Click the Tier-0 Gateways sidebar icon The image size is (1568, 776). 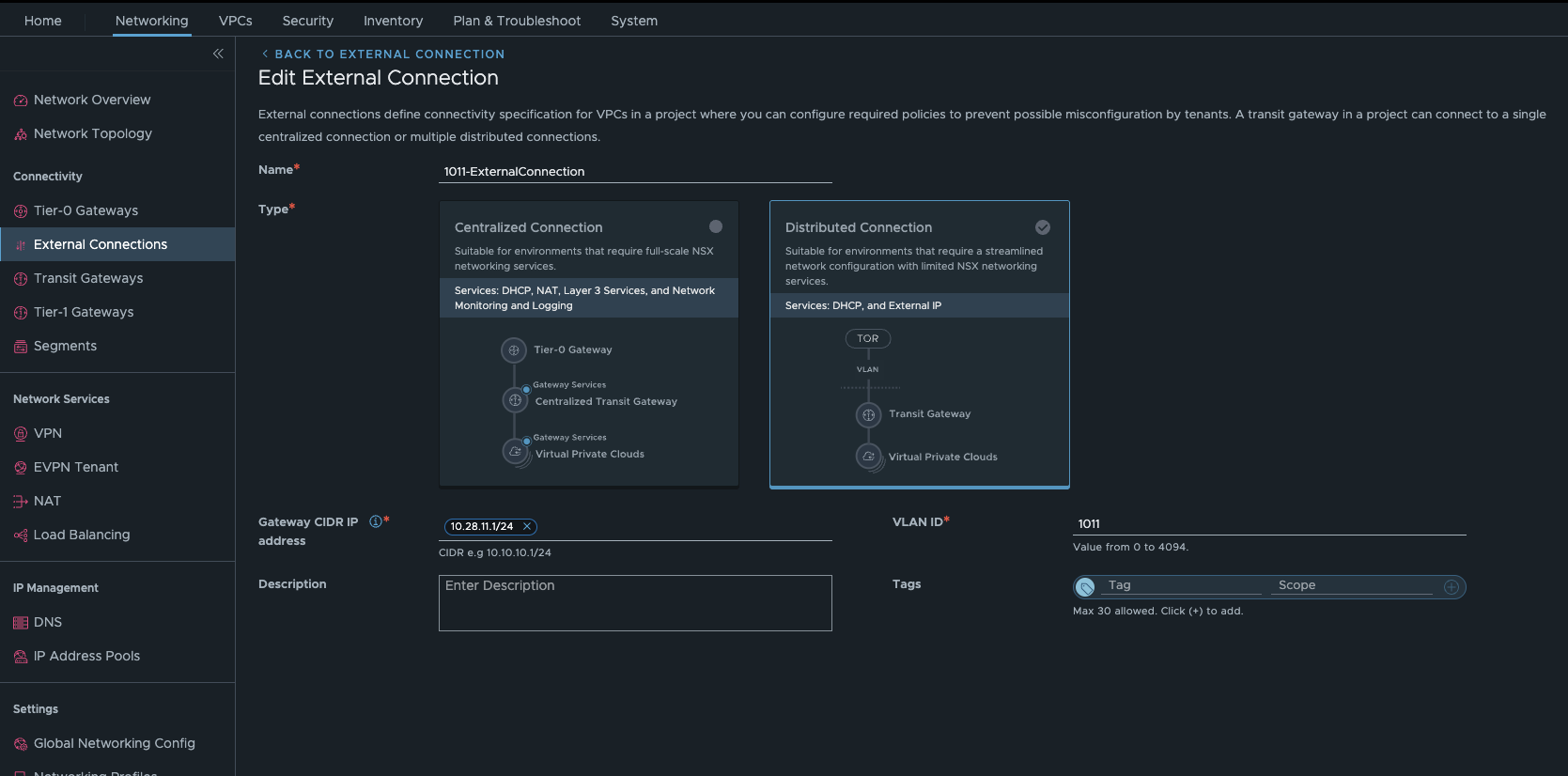coord(21,211)
